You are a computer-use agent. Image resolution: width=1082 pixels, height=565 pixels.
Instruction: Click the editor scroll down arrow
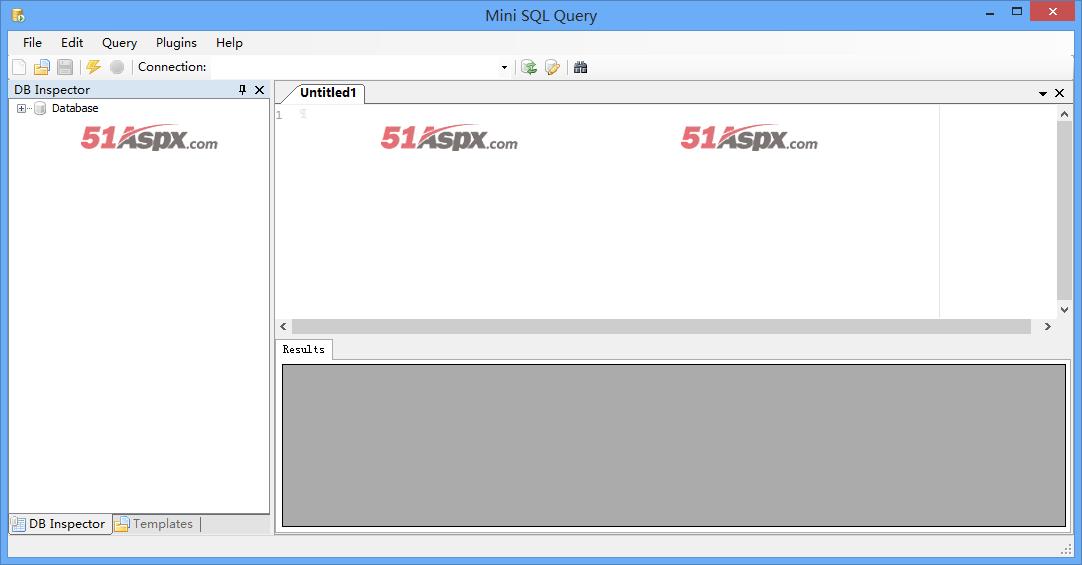coord(1064,310)
